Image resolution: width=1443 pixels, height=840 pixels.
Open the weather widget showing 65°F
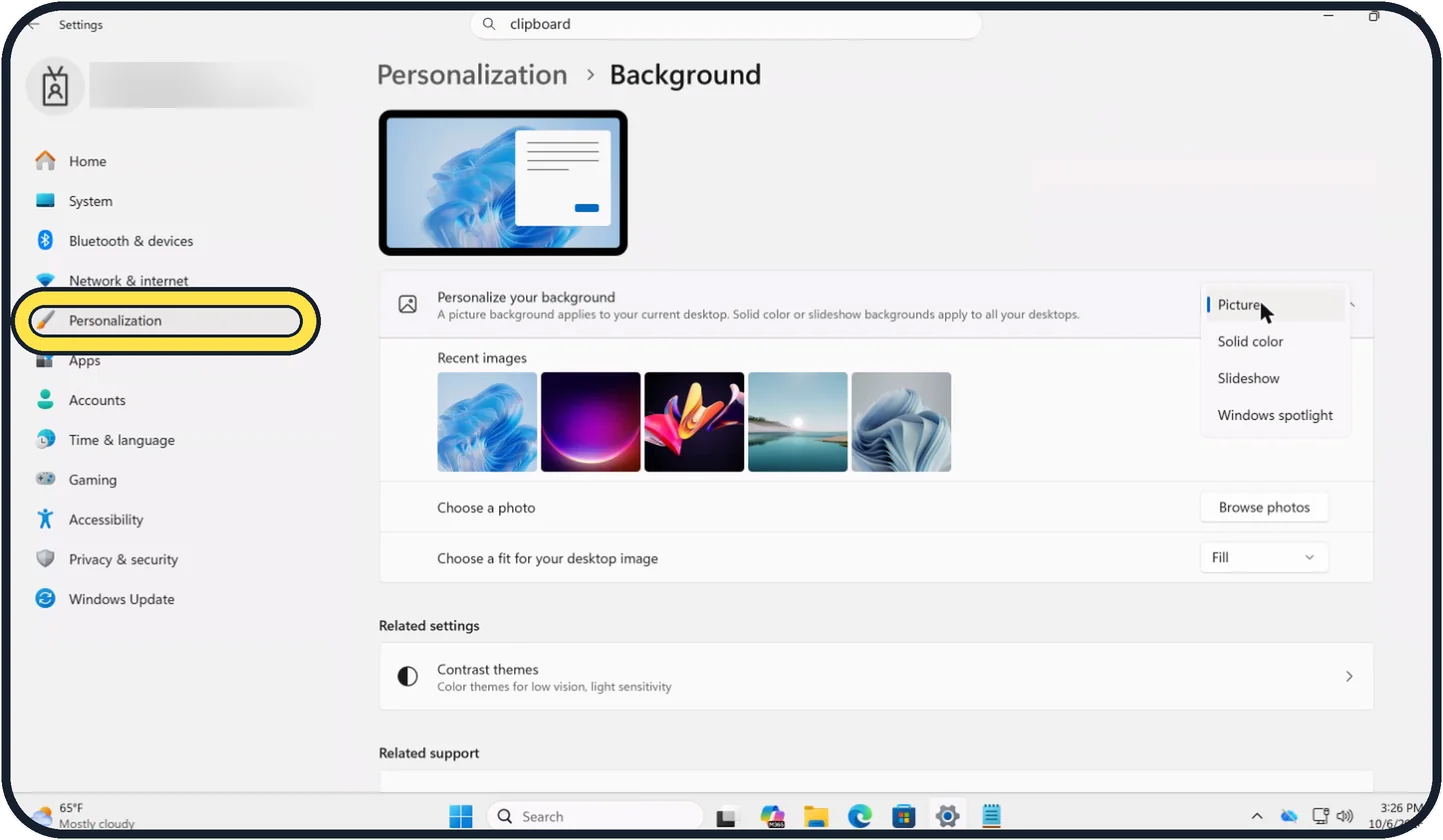tap(82, 816)
